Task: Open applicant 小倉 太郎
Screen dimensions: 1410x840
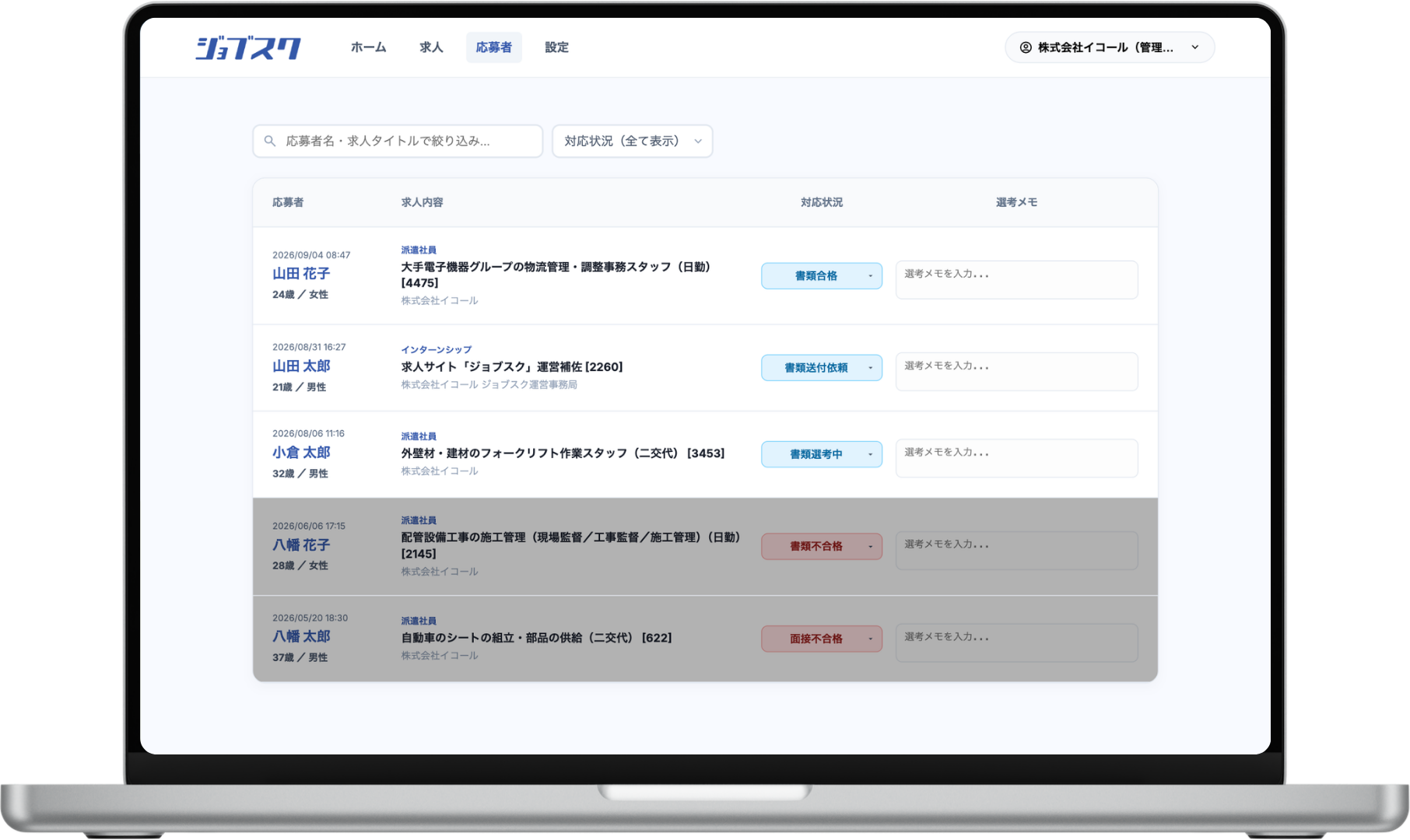Action: pos(301,453)
